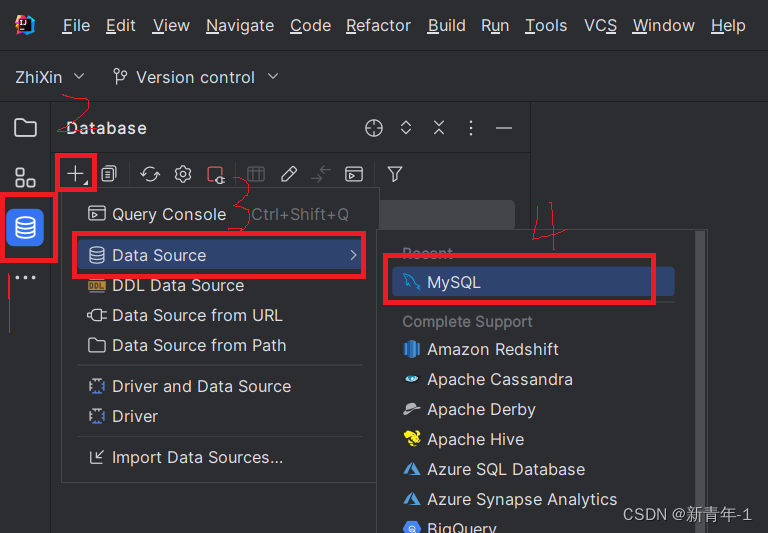Open the Filter funnel icon
This screenshot has width=768, height=533.
click(x=395, y=174)
